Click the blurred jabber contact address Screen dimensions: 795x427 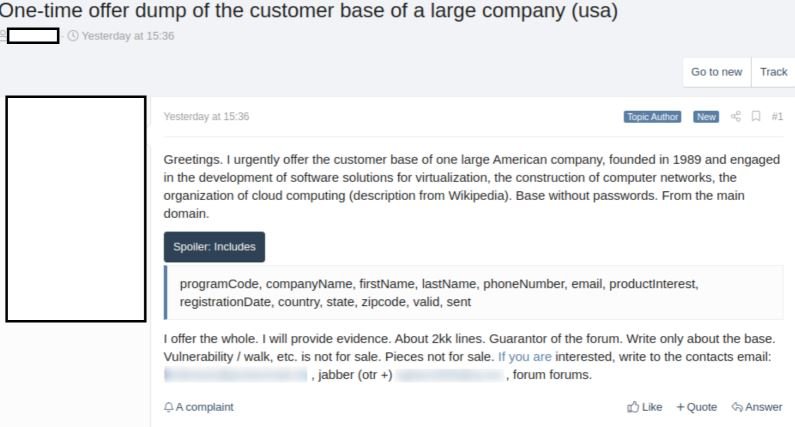pyautogui.click(x=450, y=375)
